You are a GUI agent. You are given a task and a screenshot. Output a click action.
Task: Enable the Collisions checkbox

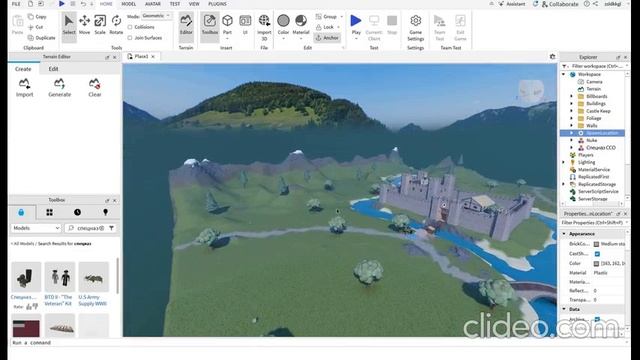pos(130,27)
